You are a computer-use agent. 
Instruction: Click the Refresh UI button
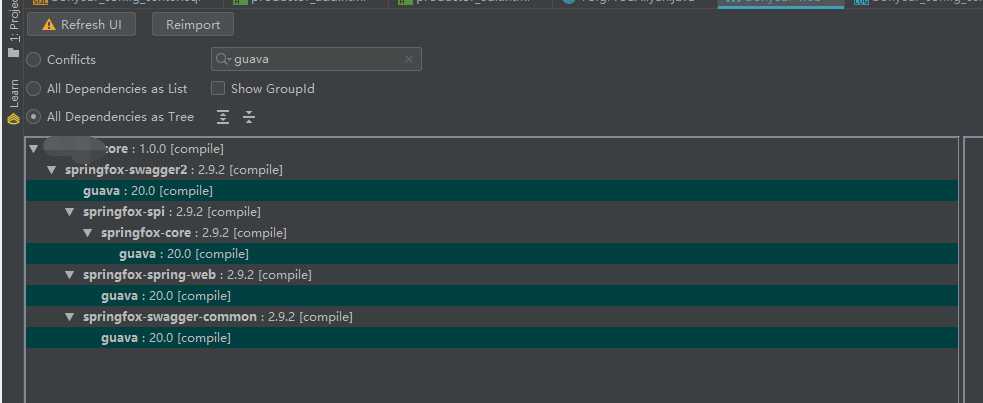tap(81, 25)
